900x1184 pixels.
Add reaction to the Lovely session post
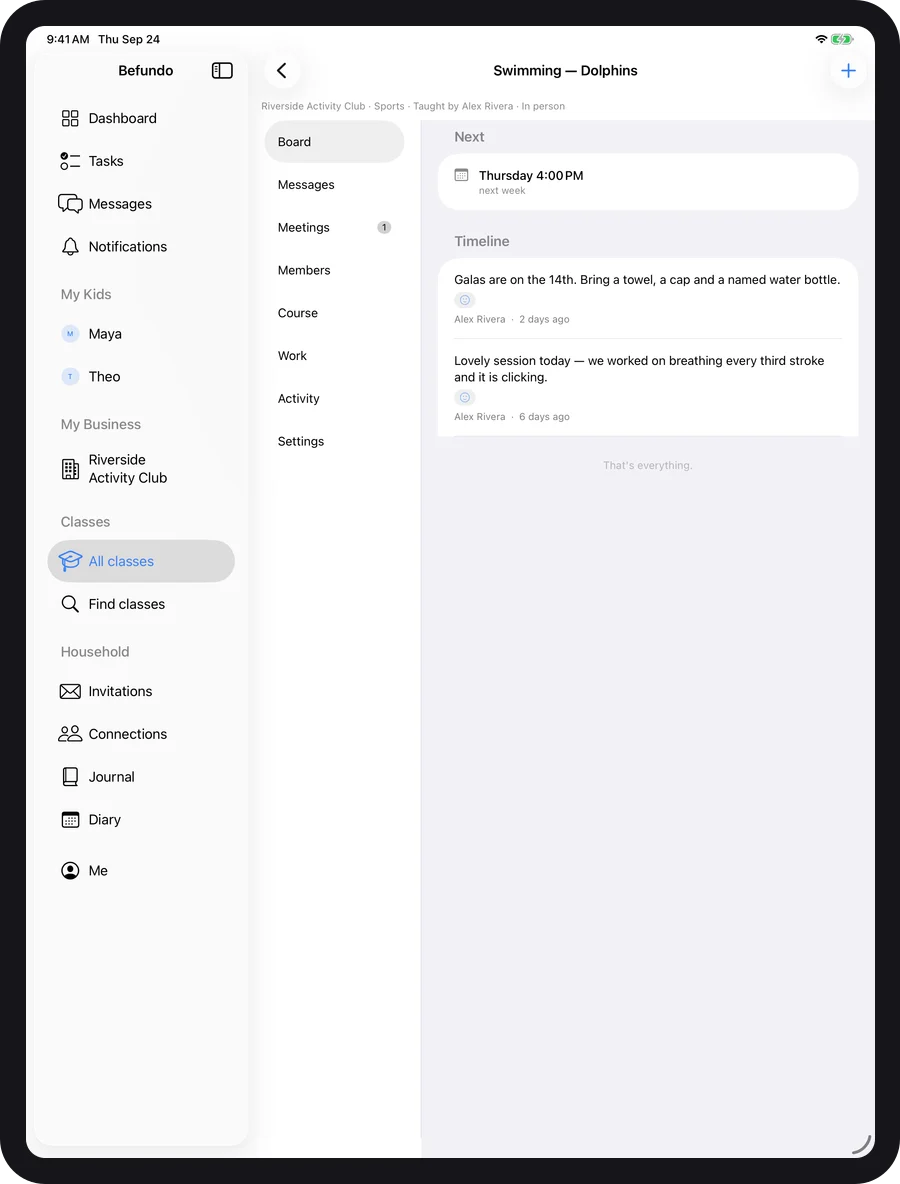pyautogui.click(x=465, y=397)
